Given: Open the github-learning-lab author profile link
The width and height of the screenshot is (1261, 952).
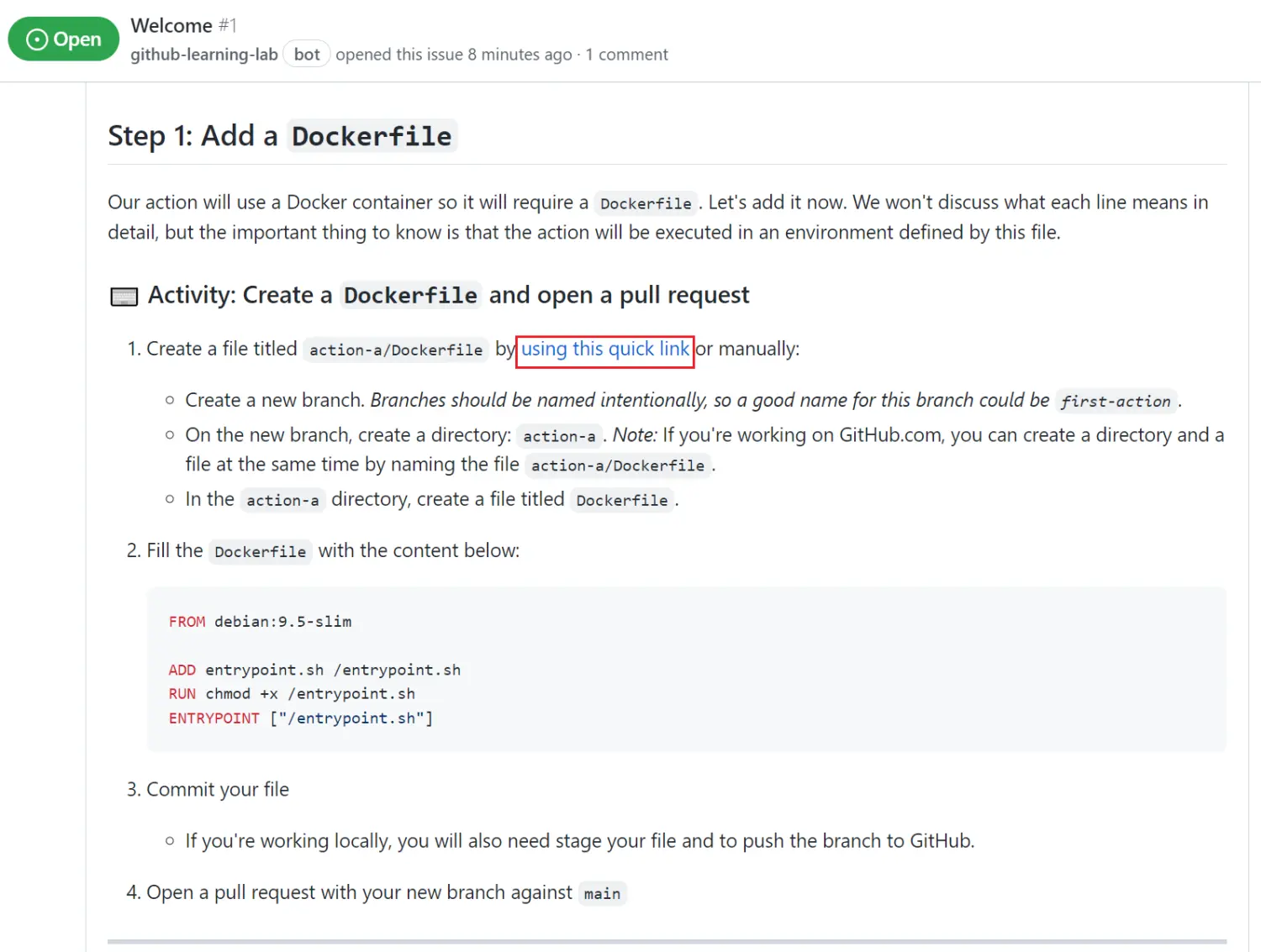Looking at the screenshot, I should click(x=204, y=55).
